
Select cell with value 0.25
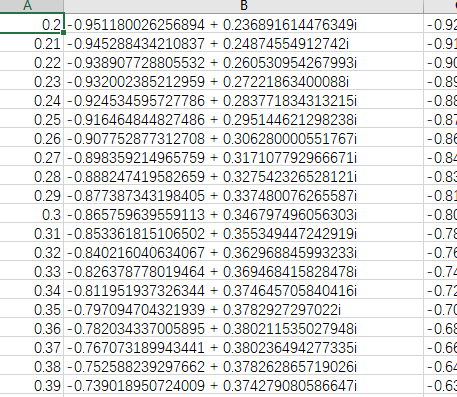tap(31, 118)
